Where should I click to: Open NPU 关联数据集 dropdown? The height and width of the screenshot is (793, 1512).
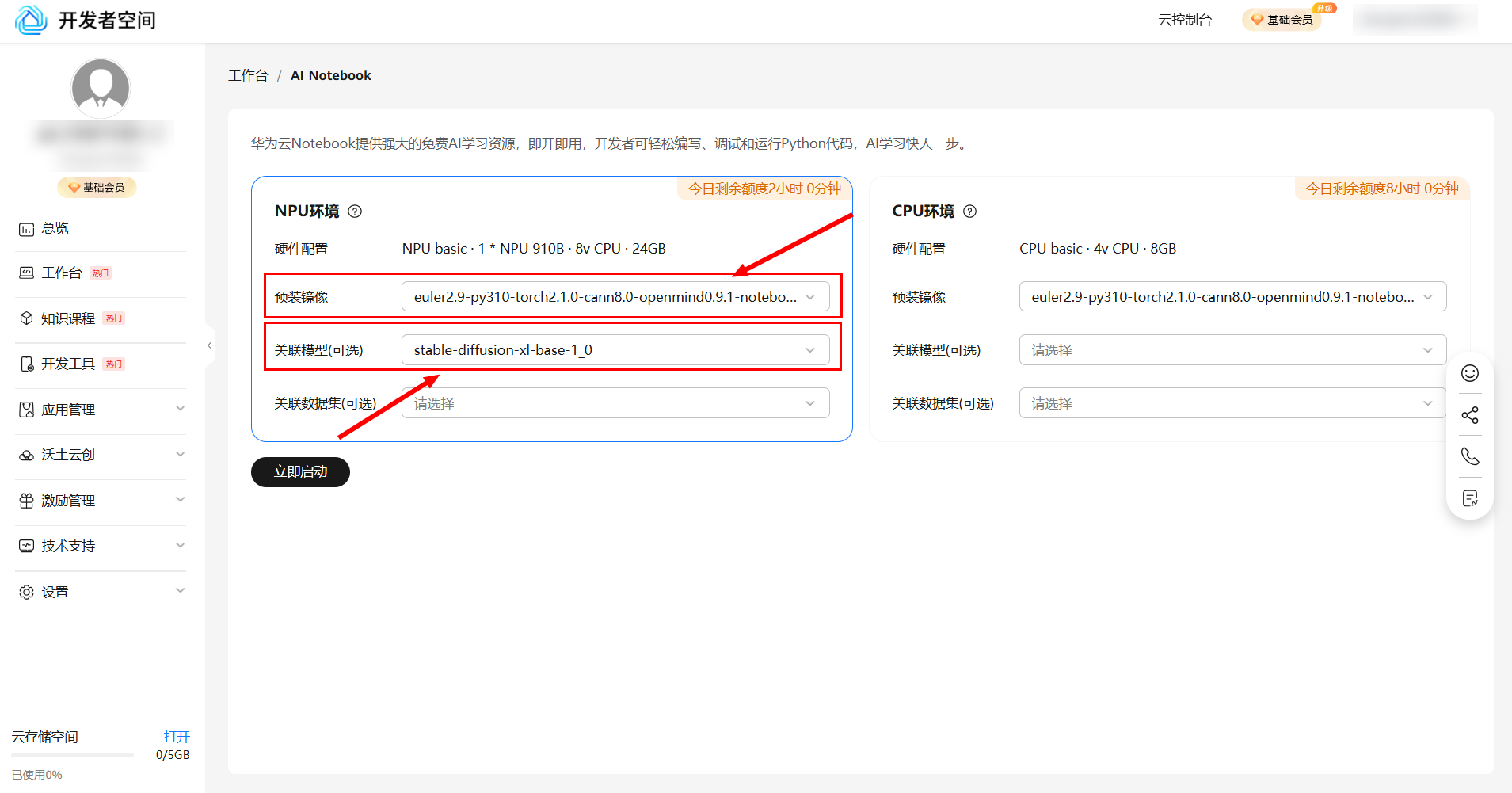pos(615,403)
